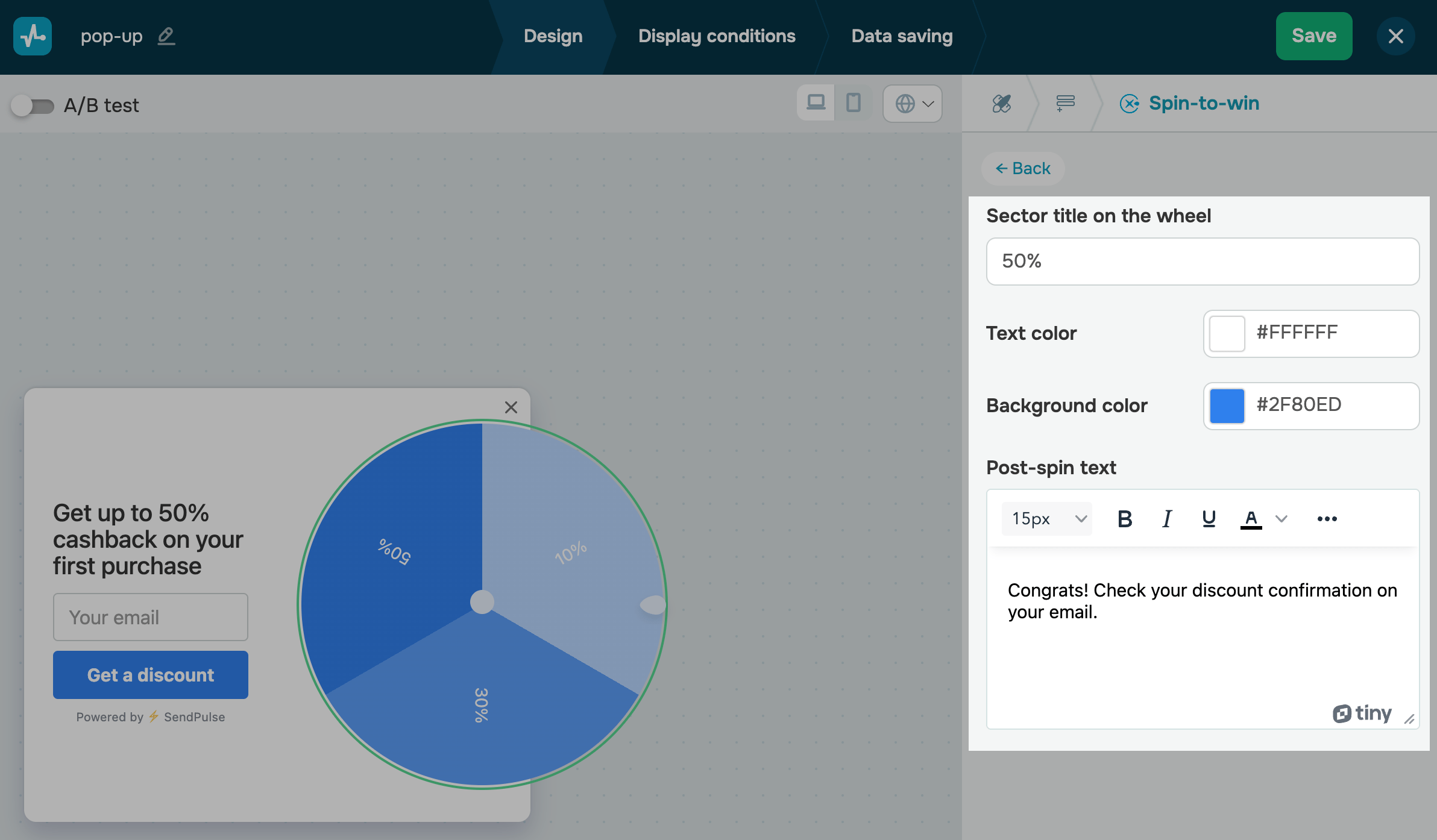Toggle bold formatting in post-spin editor
The height and width of the screenshot is (840, 1437).
click(x=1124, y=519)
